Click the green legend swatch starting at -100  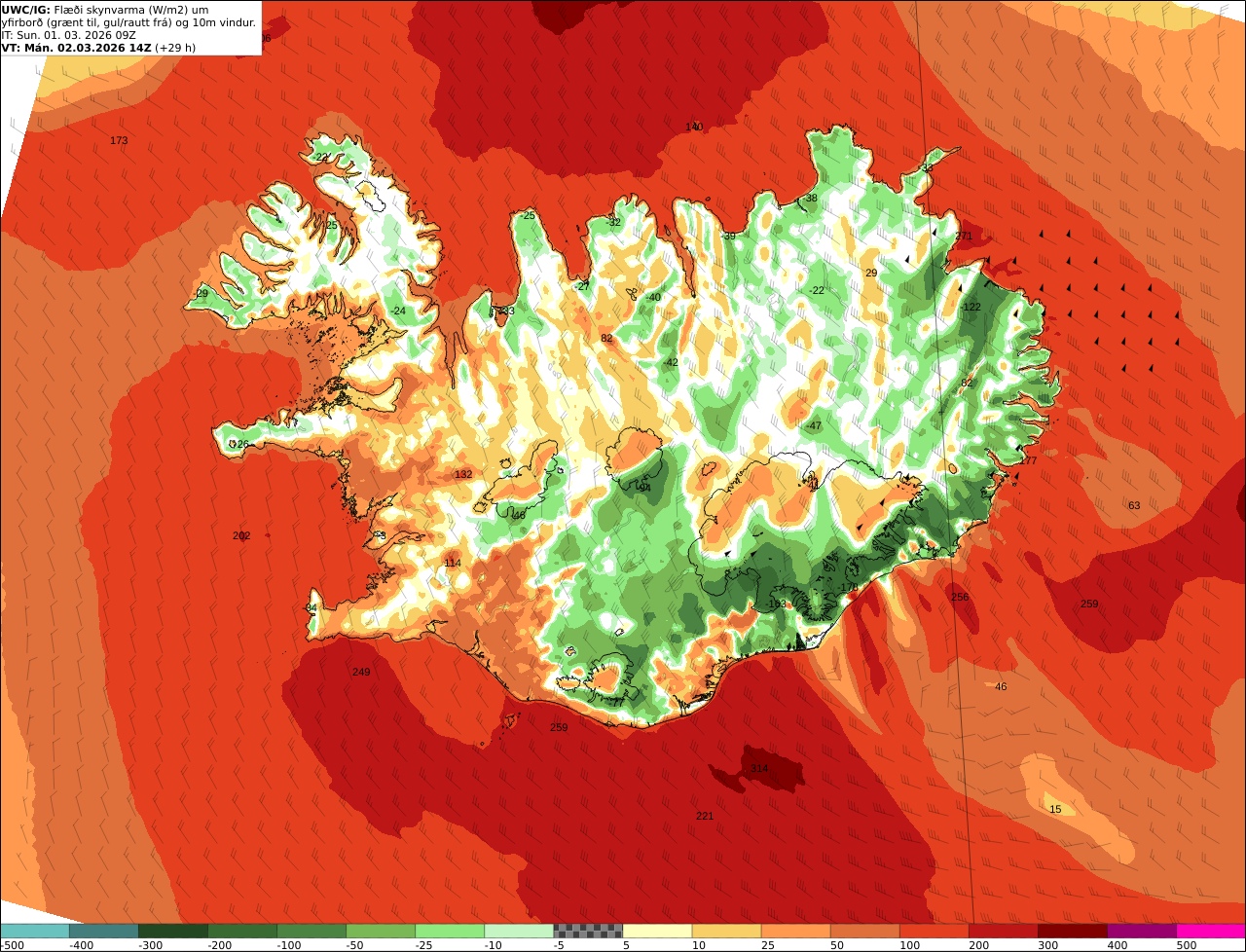click(x=311, y=931)
